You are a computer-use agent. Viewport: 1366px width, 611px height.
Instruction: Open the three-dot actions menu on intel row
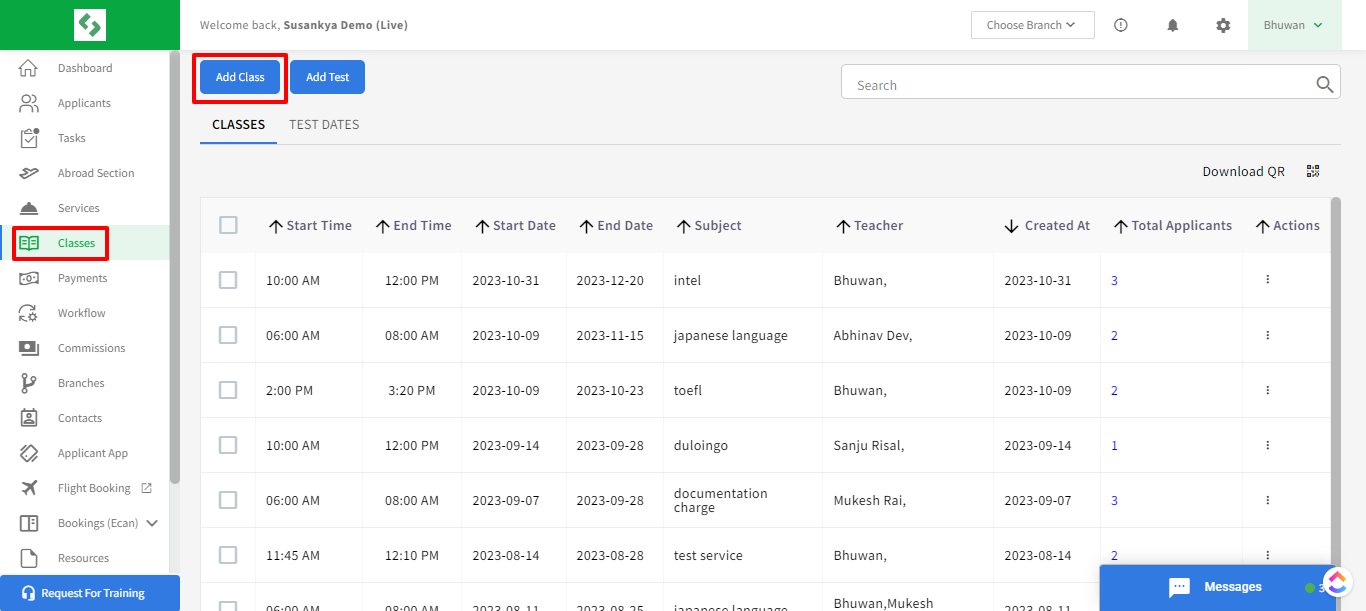[1267, 279]
